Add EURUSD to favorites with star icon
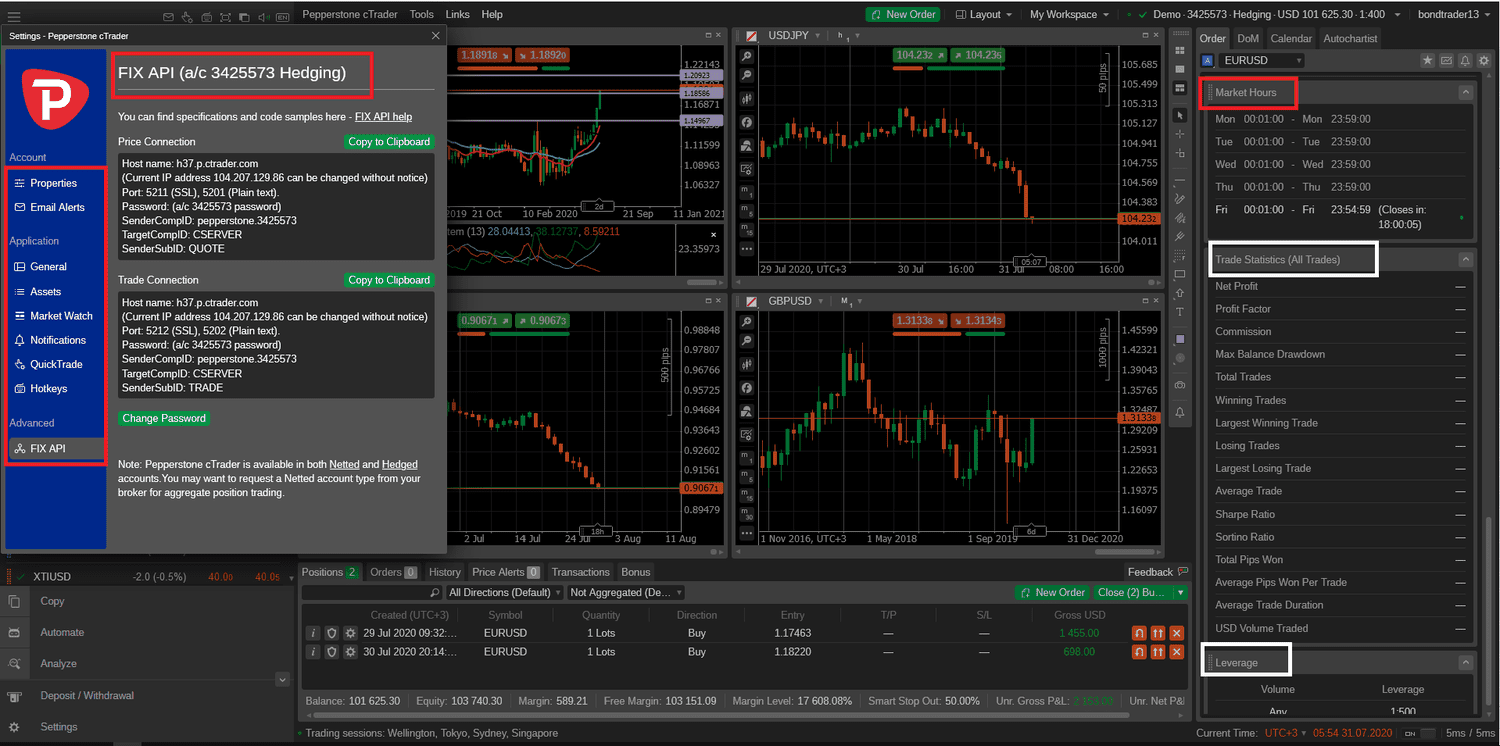 tap(1428, 61)
